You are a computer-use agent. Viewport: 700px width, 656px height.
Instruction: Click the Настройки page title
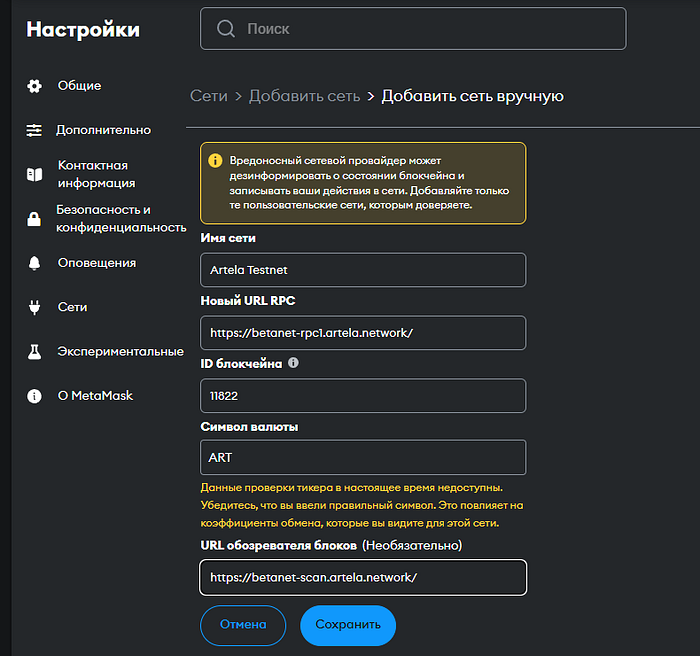tap(83, 29)
